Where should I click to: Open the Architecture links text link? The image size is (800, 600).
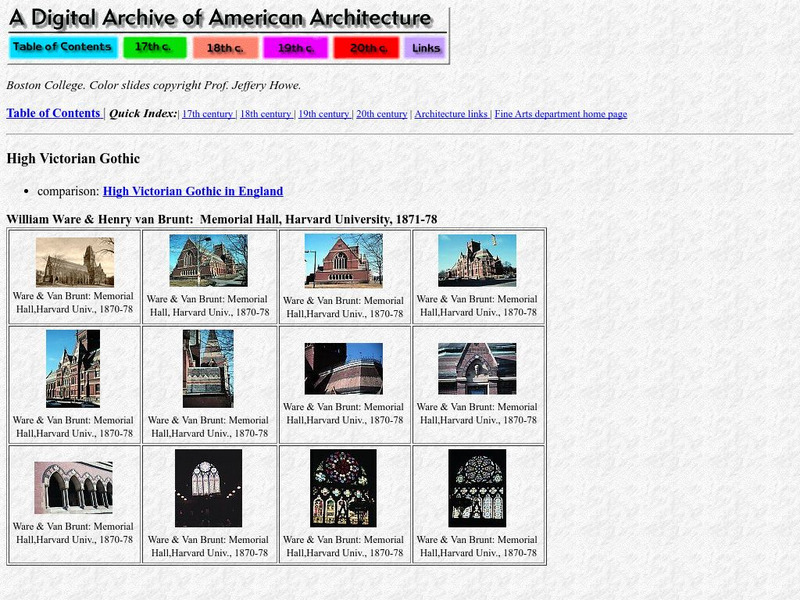coord(451,114)
